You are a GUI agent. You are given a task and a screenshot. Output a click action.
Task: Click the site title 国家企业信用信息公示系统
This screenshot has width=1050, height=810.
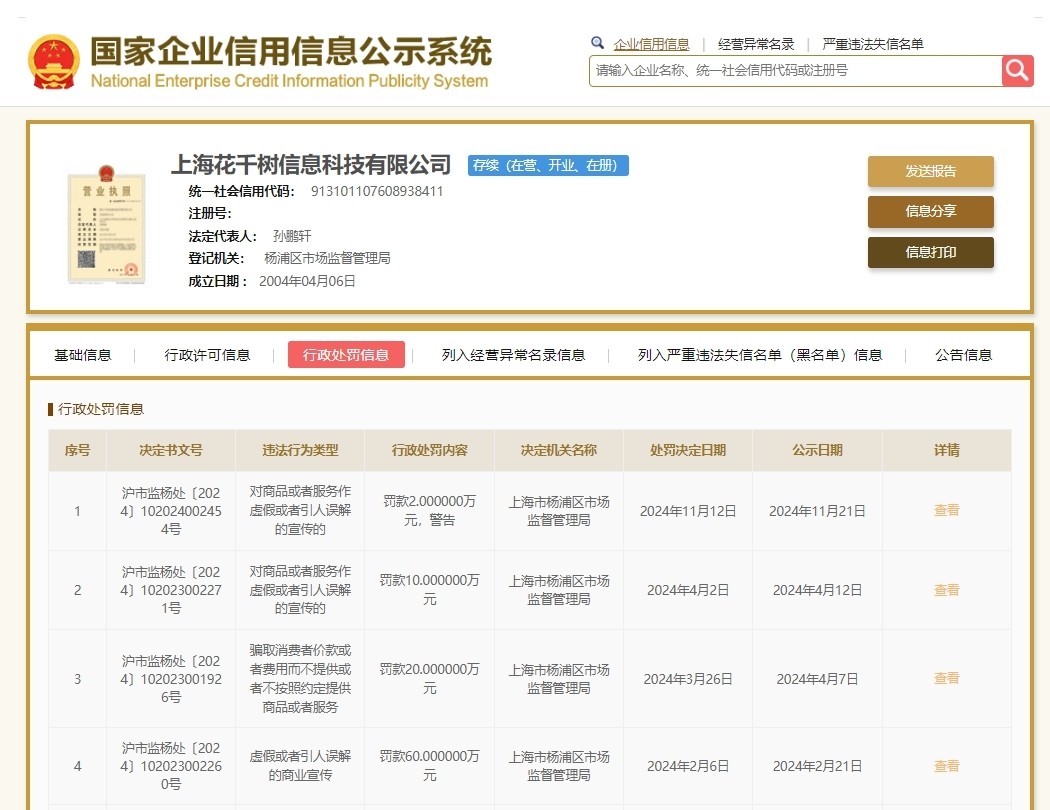(x=291, y=52)
